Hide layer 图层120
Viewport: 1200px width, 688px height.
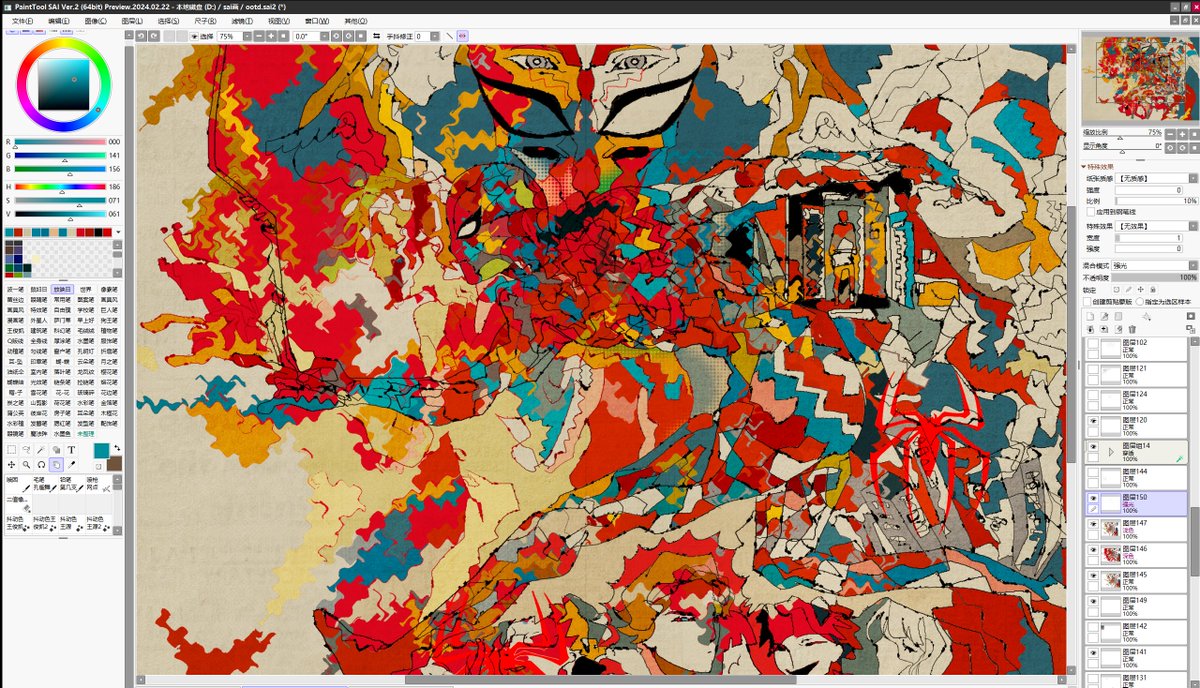click(x=1093, y=420)
